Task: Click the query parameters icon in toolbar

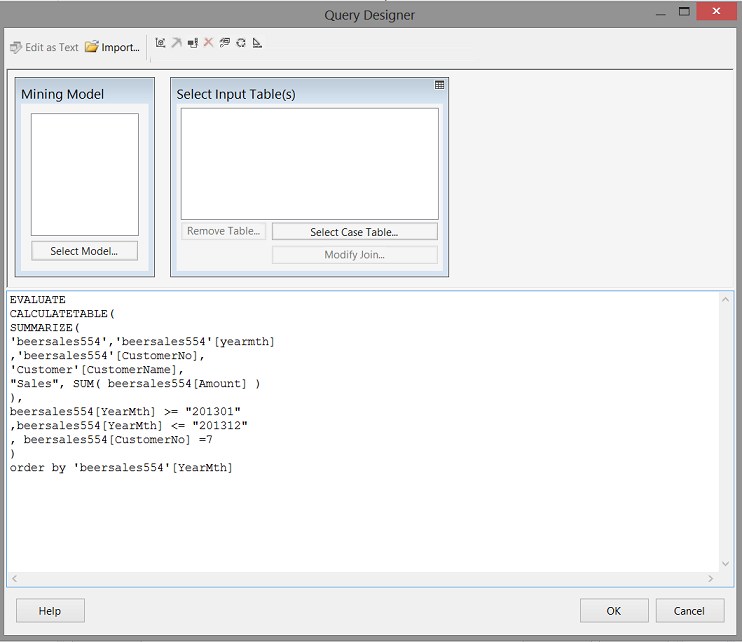Action: tap(225, 43)
